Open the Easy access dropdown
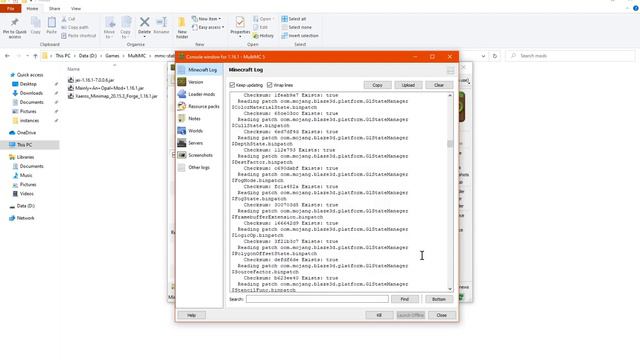The image size is (640, 360). click(208, 27)
